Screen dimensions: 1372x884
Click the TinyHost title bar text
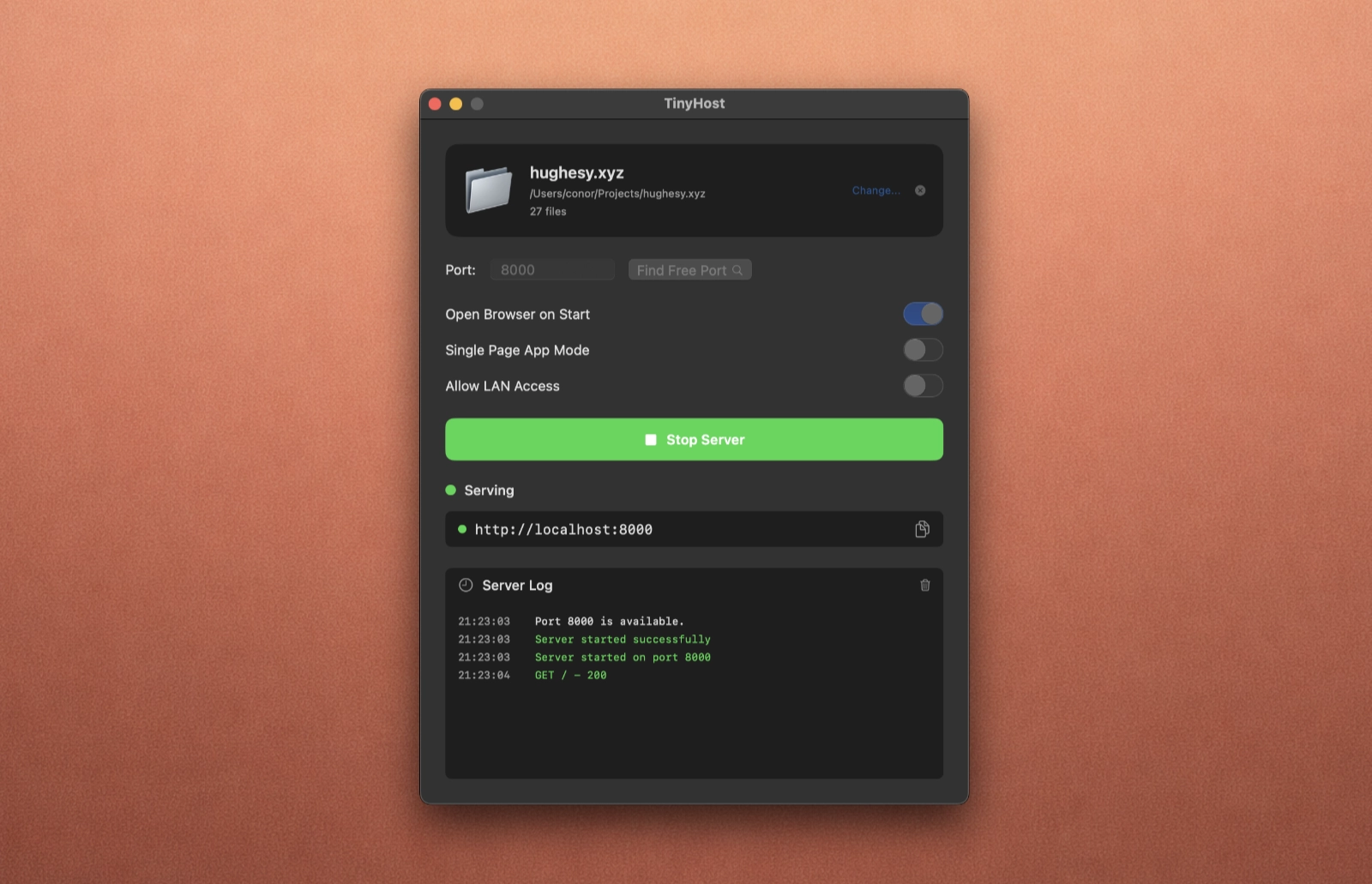tap(694, 103)
